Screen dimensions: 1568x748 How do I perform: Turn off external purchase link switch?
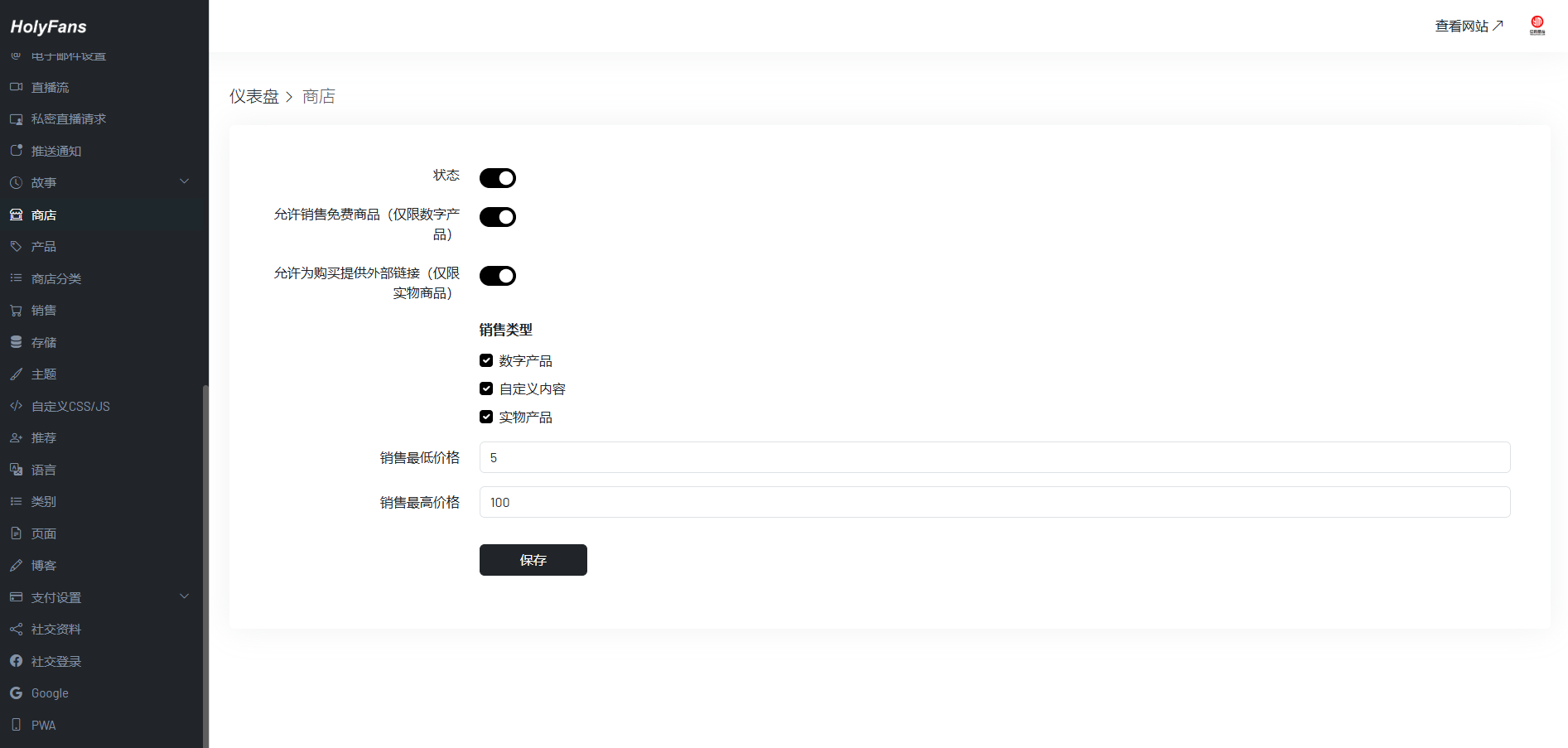tap(498, 276)
